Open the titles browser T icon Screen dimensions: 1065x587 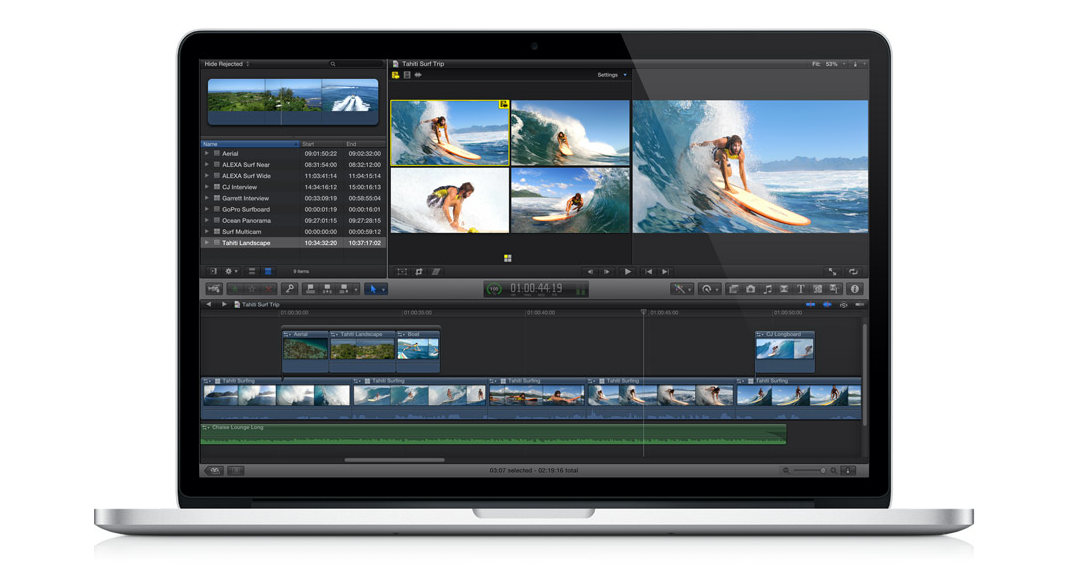click(x=801, y=289)
